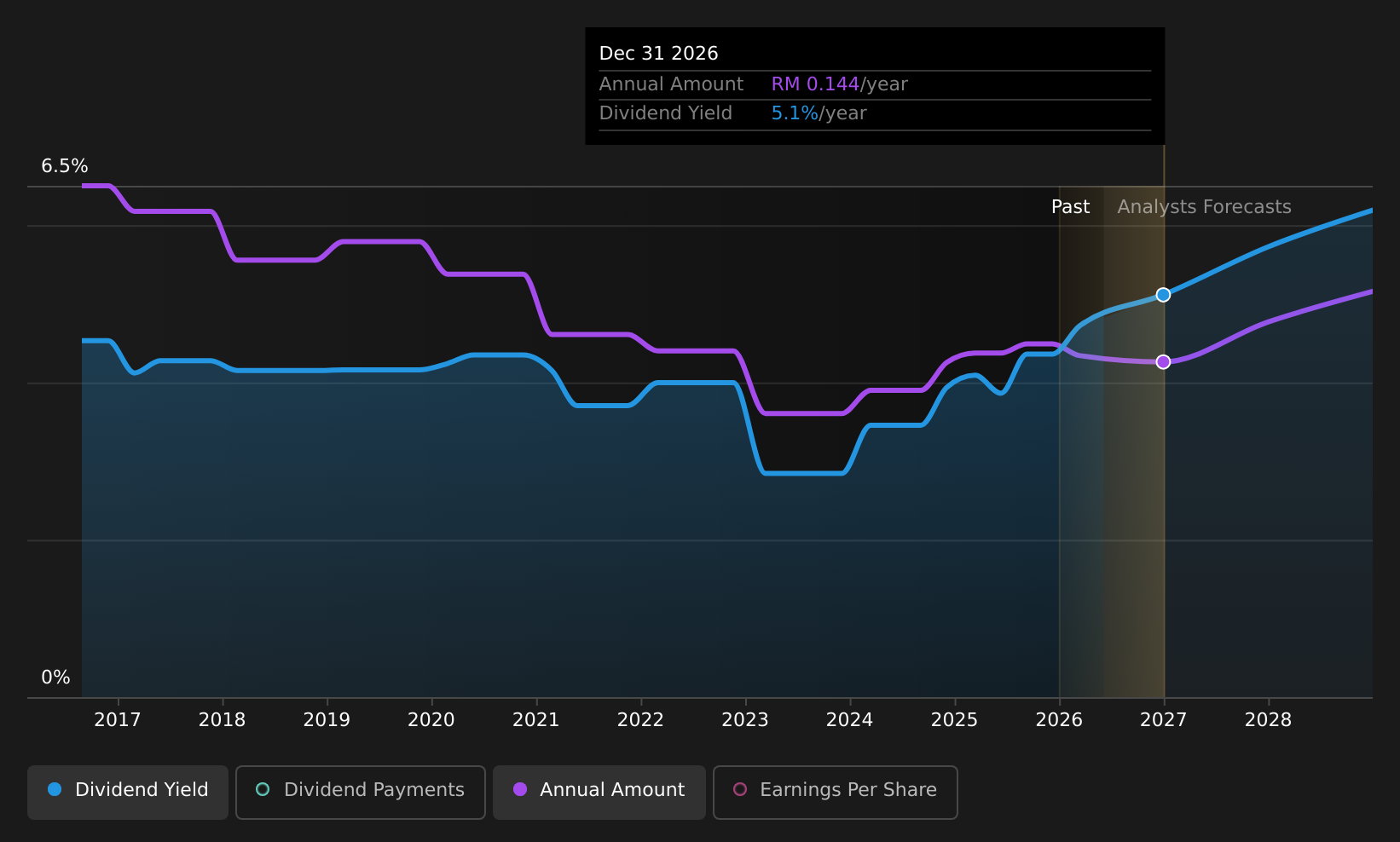
Task: Click the 2018 x-axis label
Action: point(222,720)
